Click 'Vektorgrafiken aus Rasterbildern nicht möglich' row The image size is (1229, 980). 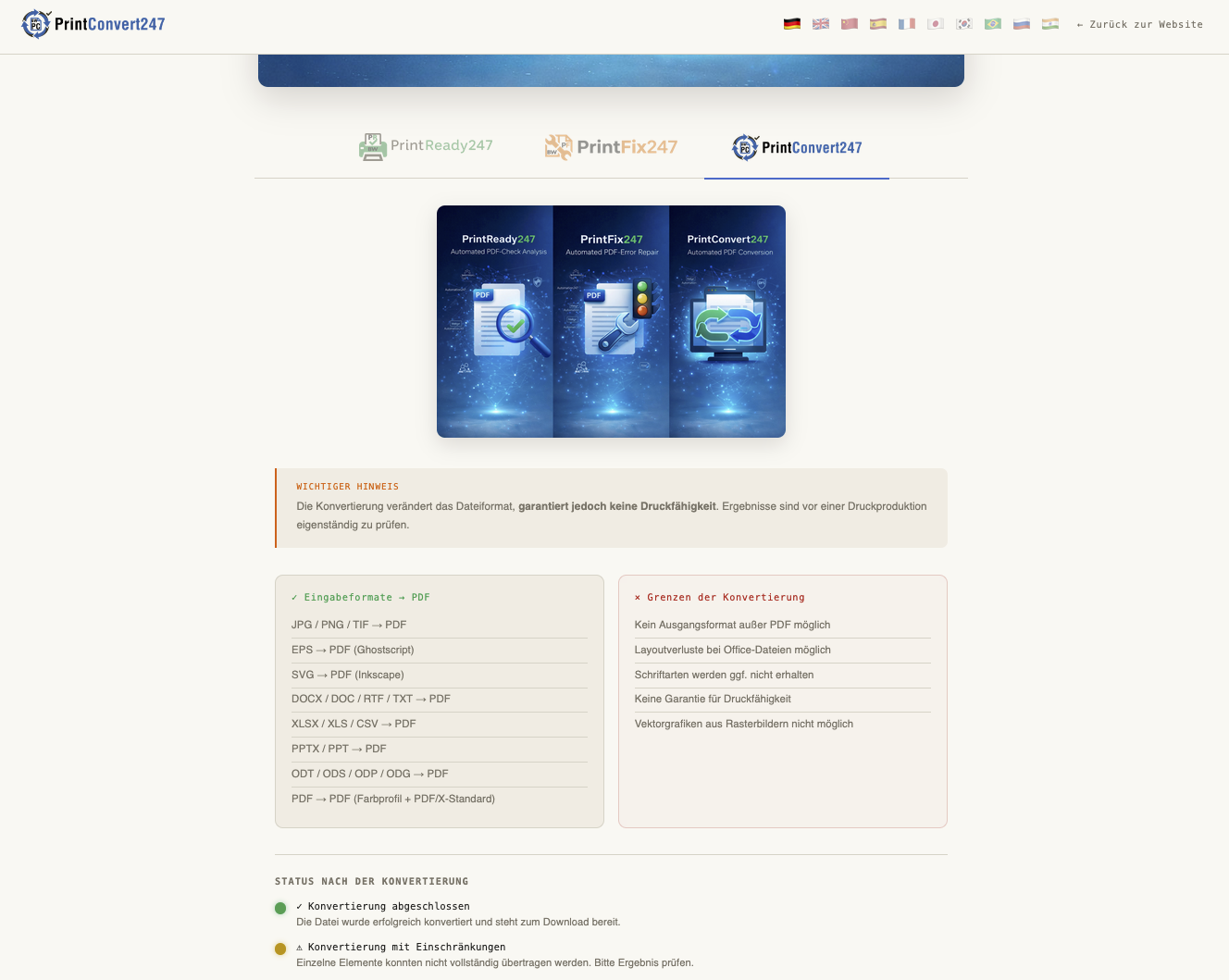click(x=783, y=724)
